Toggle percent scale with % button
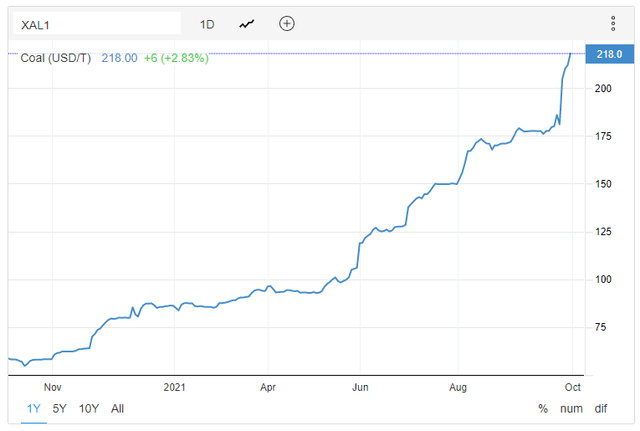The width and height of the screenshot is (640, 431). pos(543,409)
